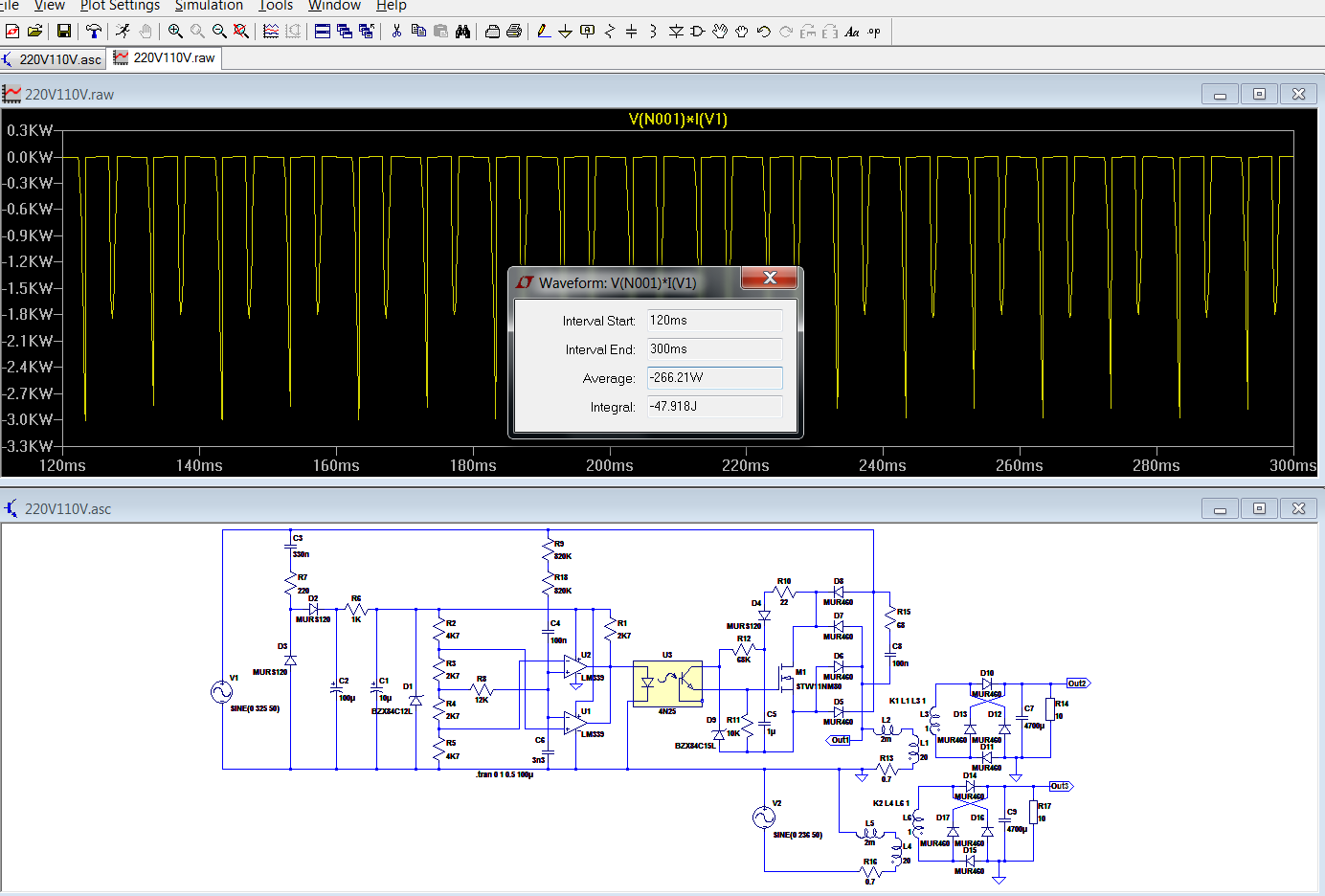Click the Out2 net label in schematic
The image size is (1325, 896).
pos(1078,683)
